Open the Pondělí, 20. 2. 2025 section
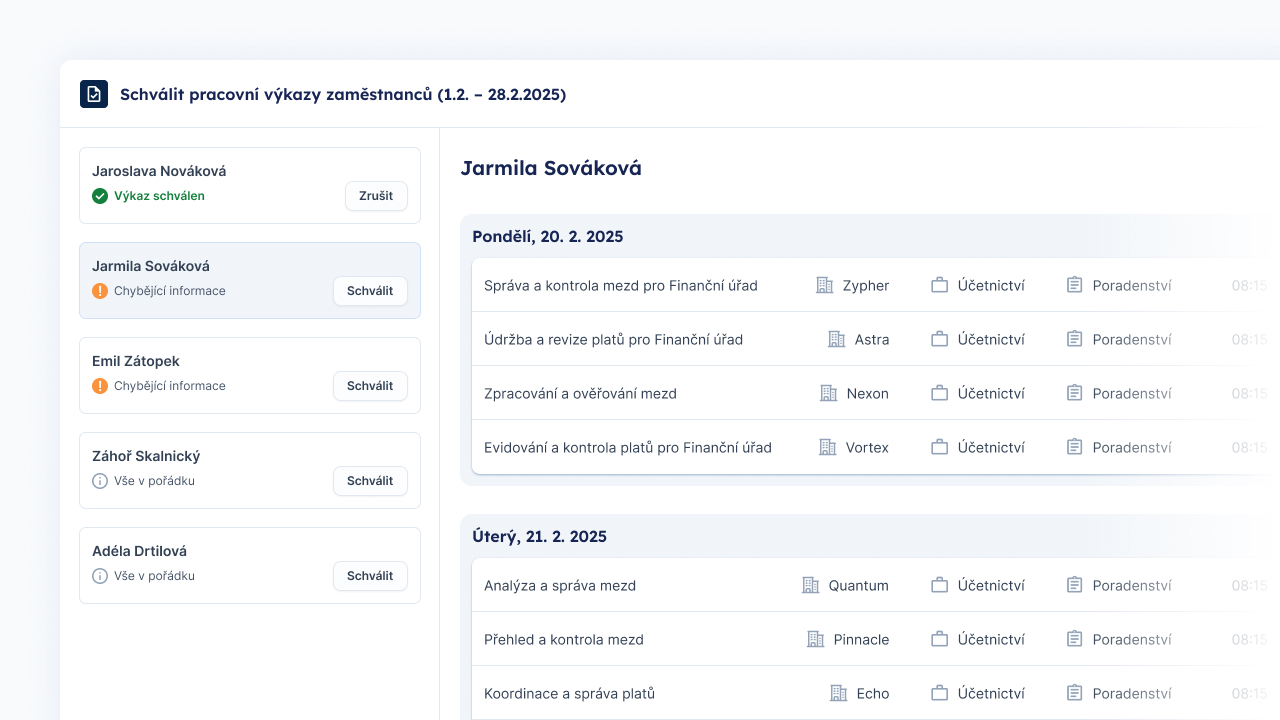Image resolution: width=1280 pixels, height=720 pixels. point(548,236)
